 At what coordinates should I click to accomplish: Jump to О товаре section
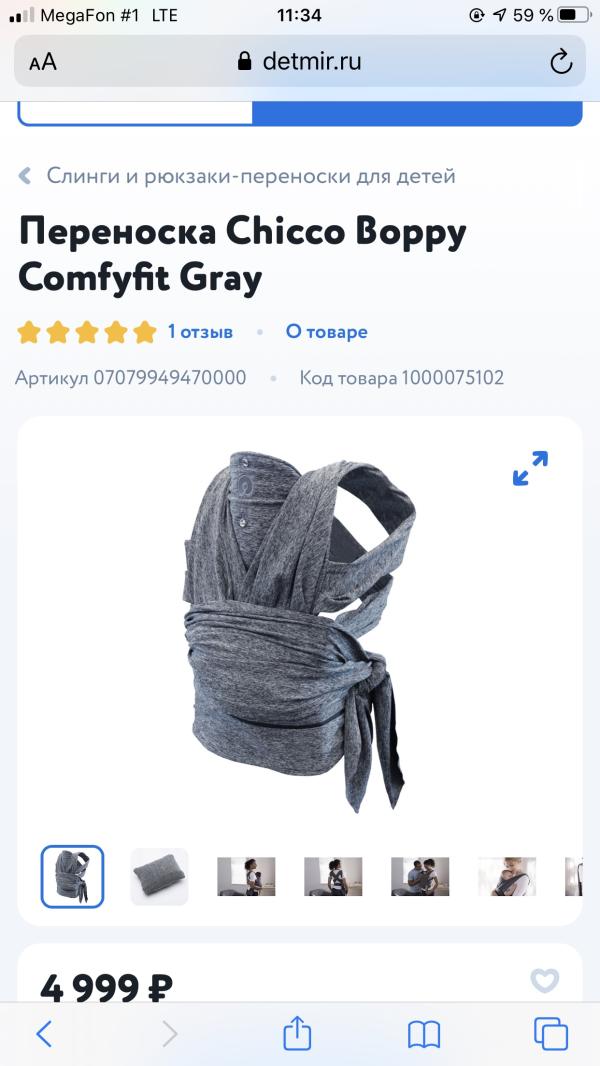tap(326, 332)
